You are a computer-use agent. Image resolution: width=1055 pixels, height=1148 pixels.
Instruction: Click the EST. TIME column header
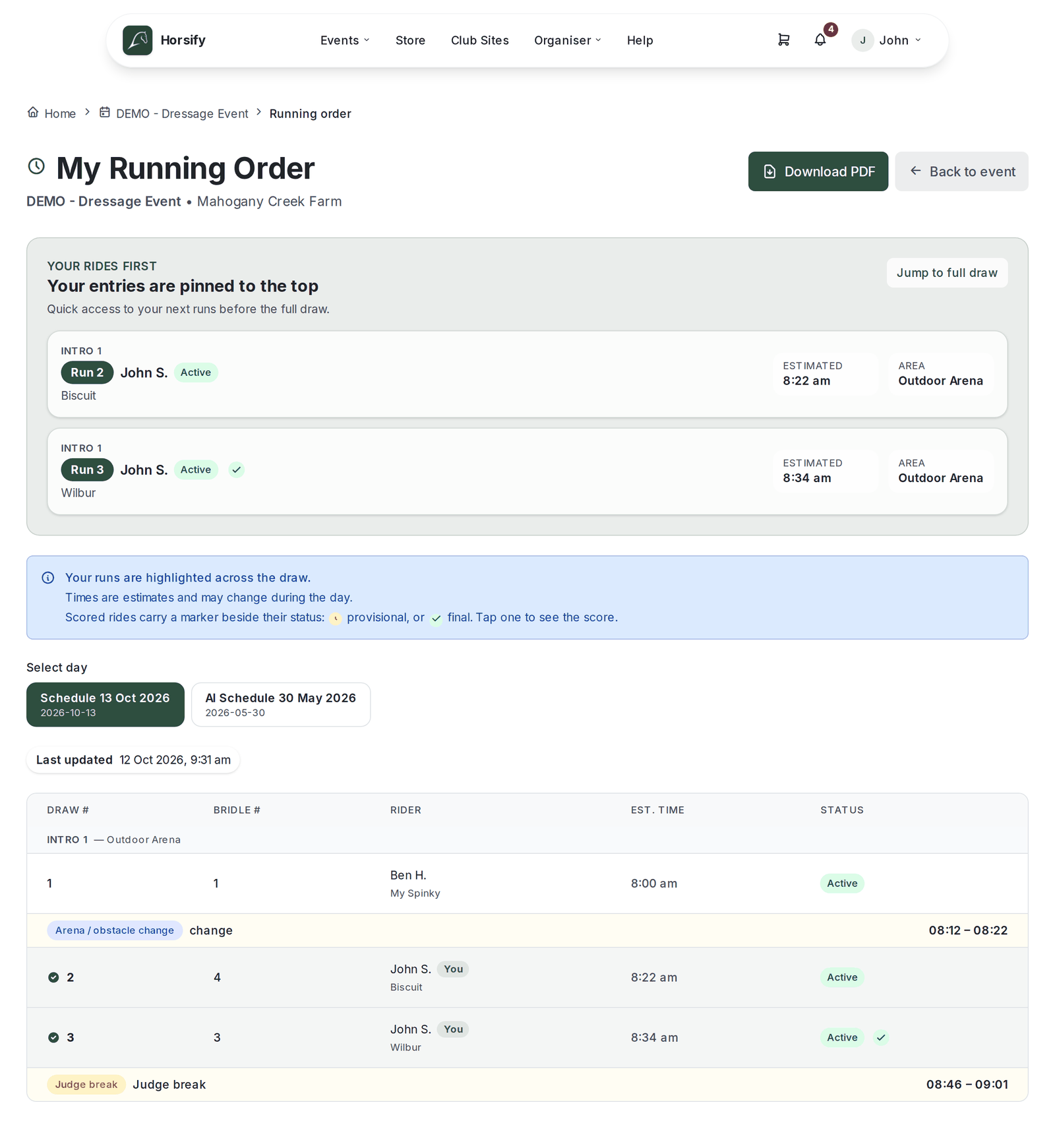click(657, 810)
